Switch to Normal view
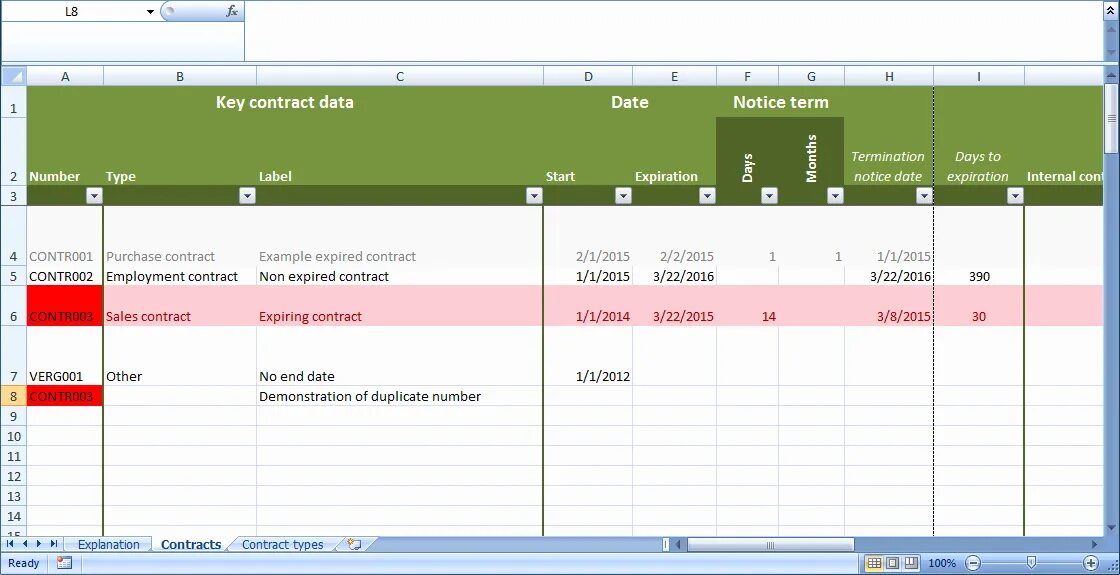Screen dimensions: 1120x575 [x=874, y=563]
